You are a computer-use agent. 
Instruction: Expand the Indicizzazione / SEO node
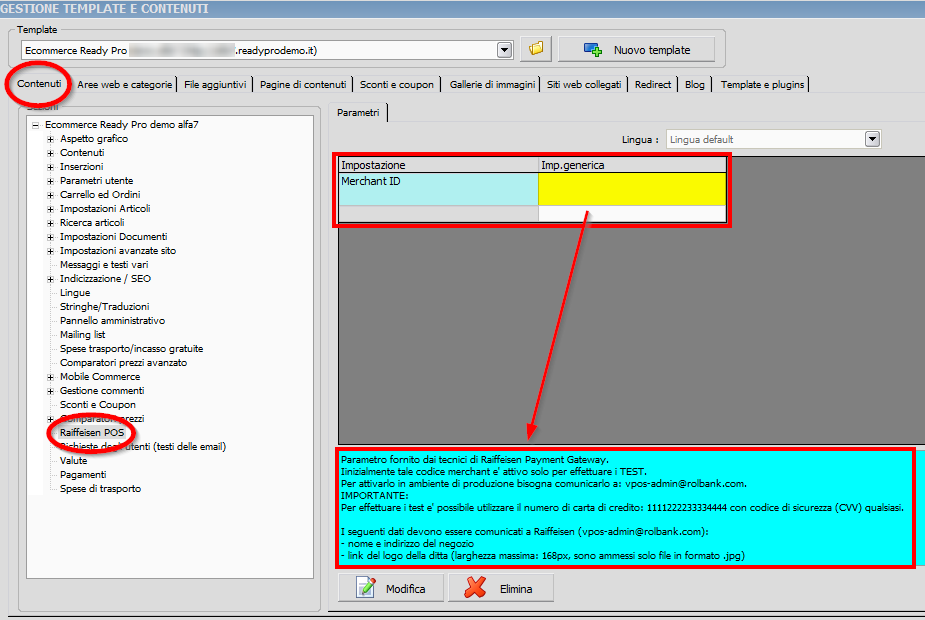tap(51, 279)
